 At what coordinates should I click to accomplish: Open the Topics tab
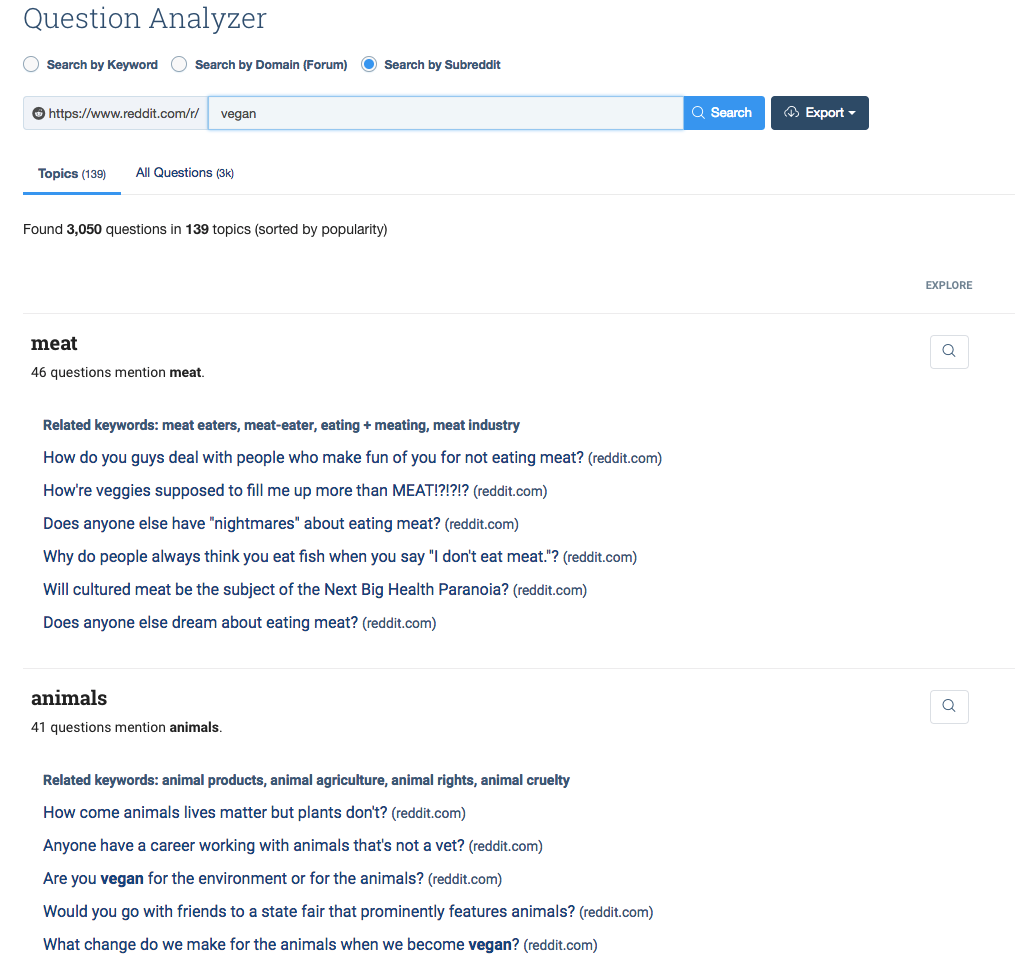click(71, 174)
